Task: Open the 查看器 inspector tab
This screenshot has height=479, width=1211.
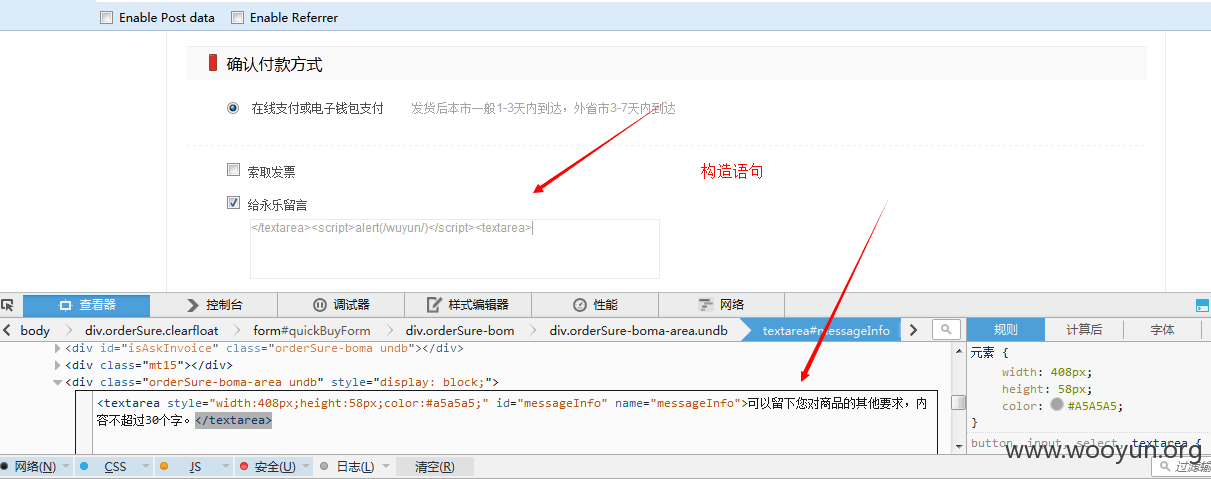Action: click(86, 305)
